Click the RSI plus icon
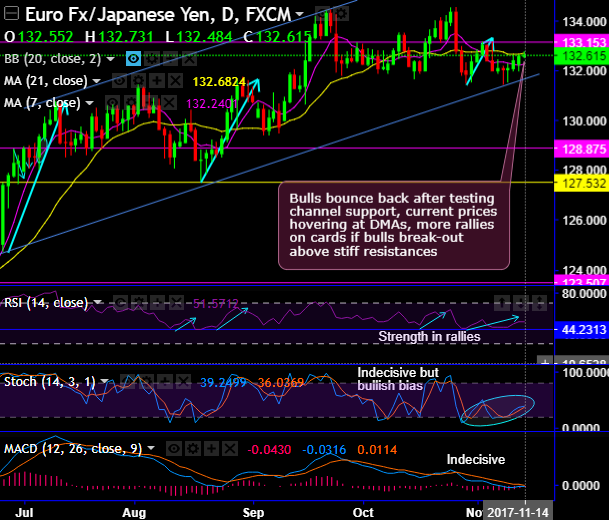The image size is (609, 520). pyautogui.click(x=158, y=303)
